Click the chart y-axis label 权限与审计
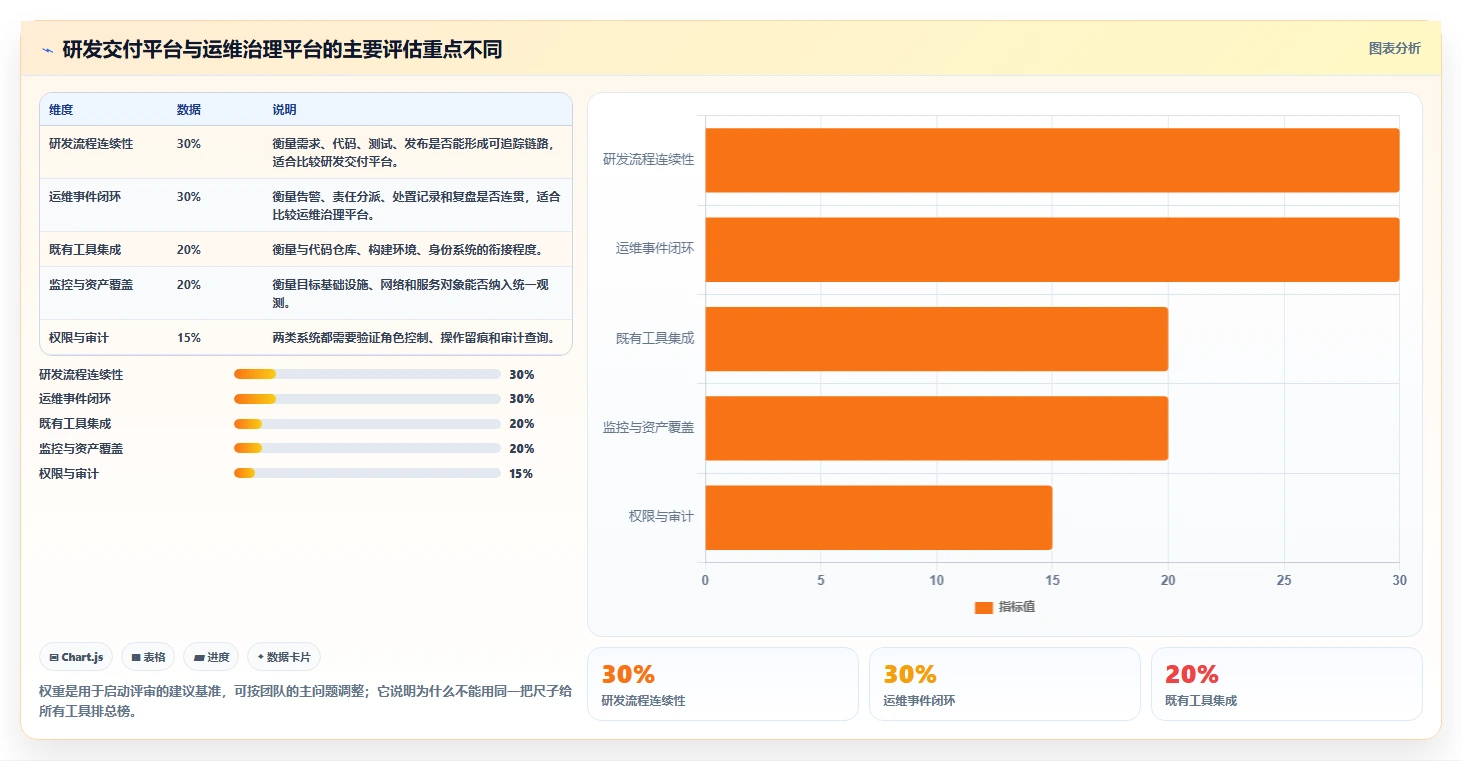Image resolution: width=1462 pixels, height=761 pixels. pos(661,517)
